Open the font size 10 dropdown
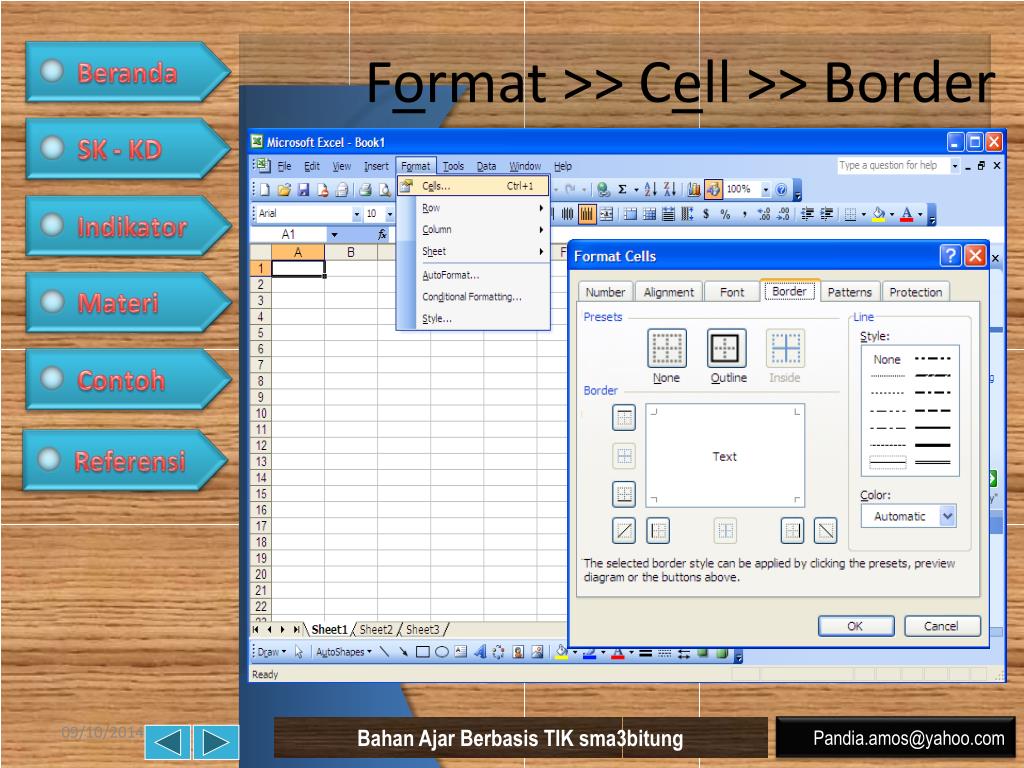This screenshot has height=768, width=1024. pyautogui.click(x=390, y=214)
